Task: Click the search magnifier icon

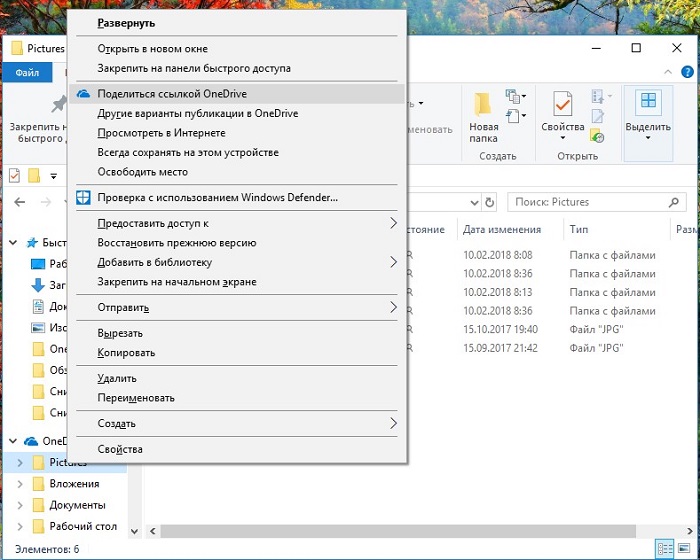Action: click(674, 202)
